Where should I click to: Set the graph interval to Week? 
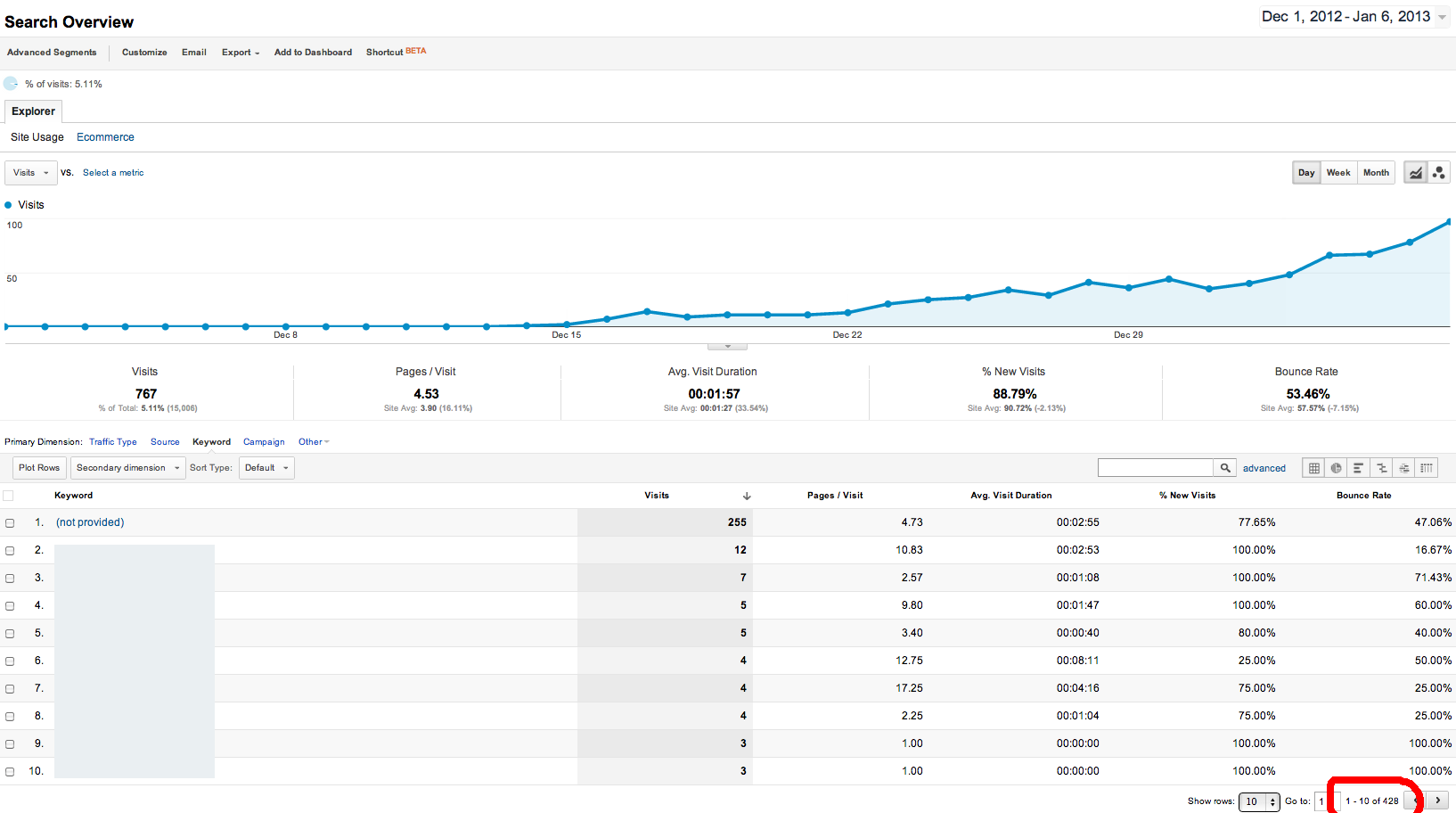[x=1337, y=173]
